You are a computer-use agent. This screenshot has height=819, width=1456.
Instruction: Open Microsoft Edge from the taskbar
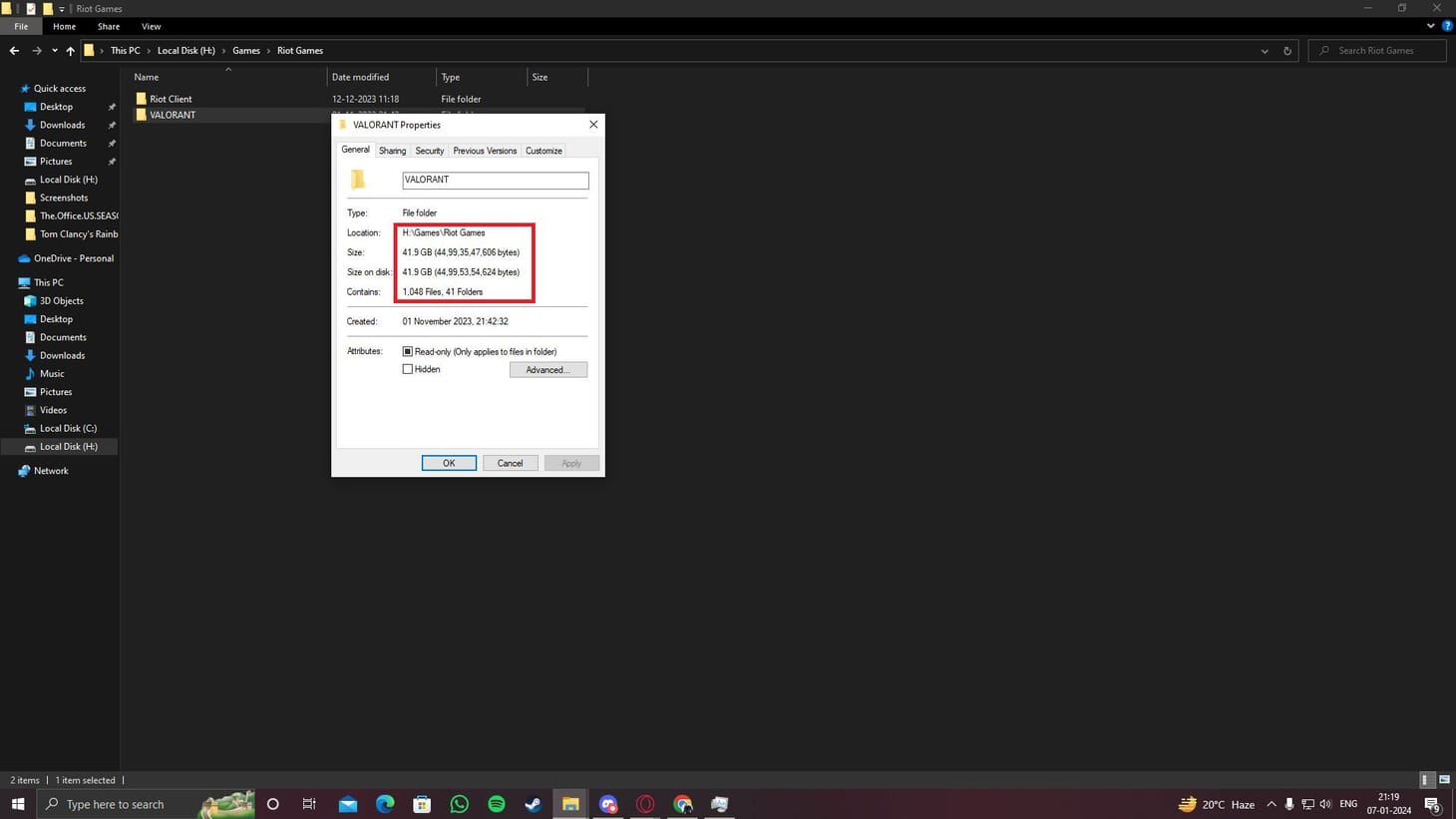coord(384,804)
